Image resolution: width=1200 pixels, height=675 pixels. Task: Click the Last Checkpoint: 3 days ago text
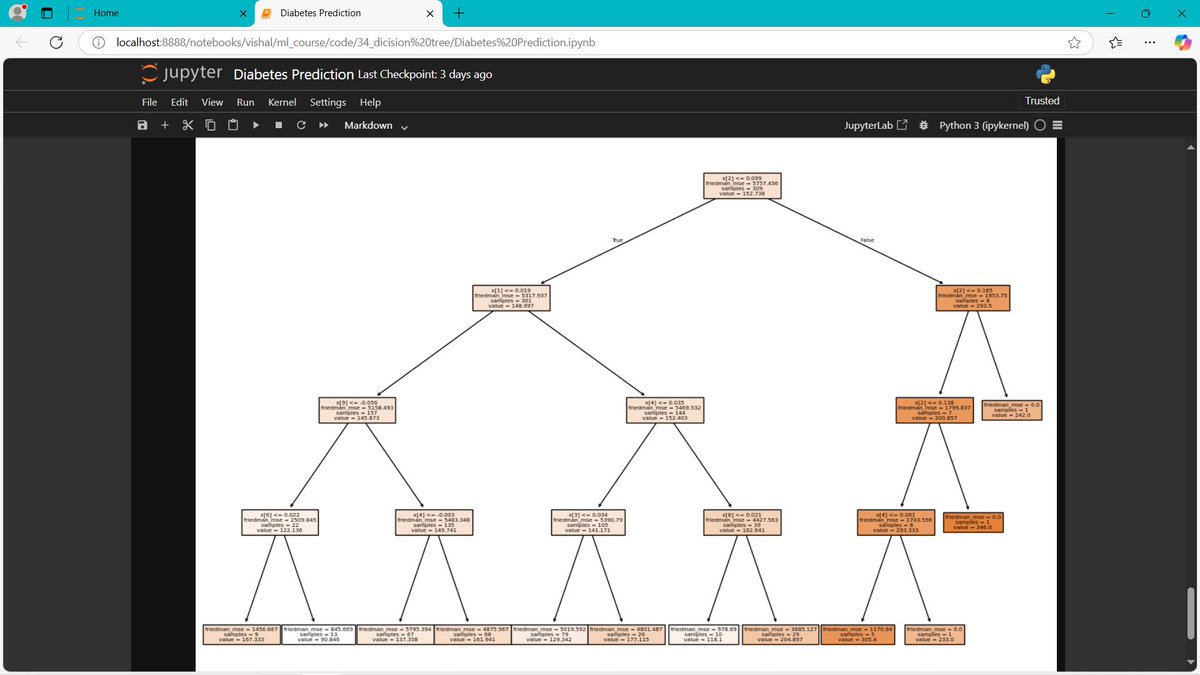[425, 74]
